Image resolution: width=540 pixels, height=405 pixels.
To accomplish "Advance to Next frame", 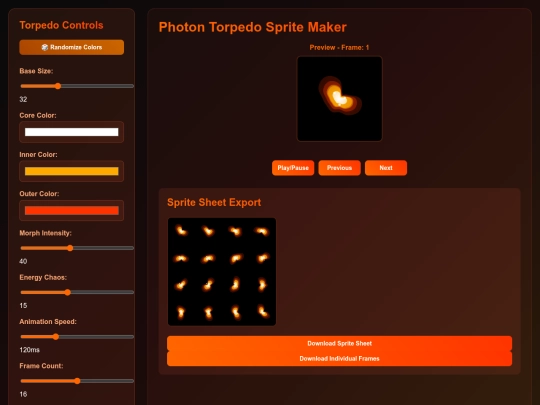I will 386,168.
